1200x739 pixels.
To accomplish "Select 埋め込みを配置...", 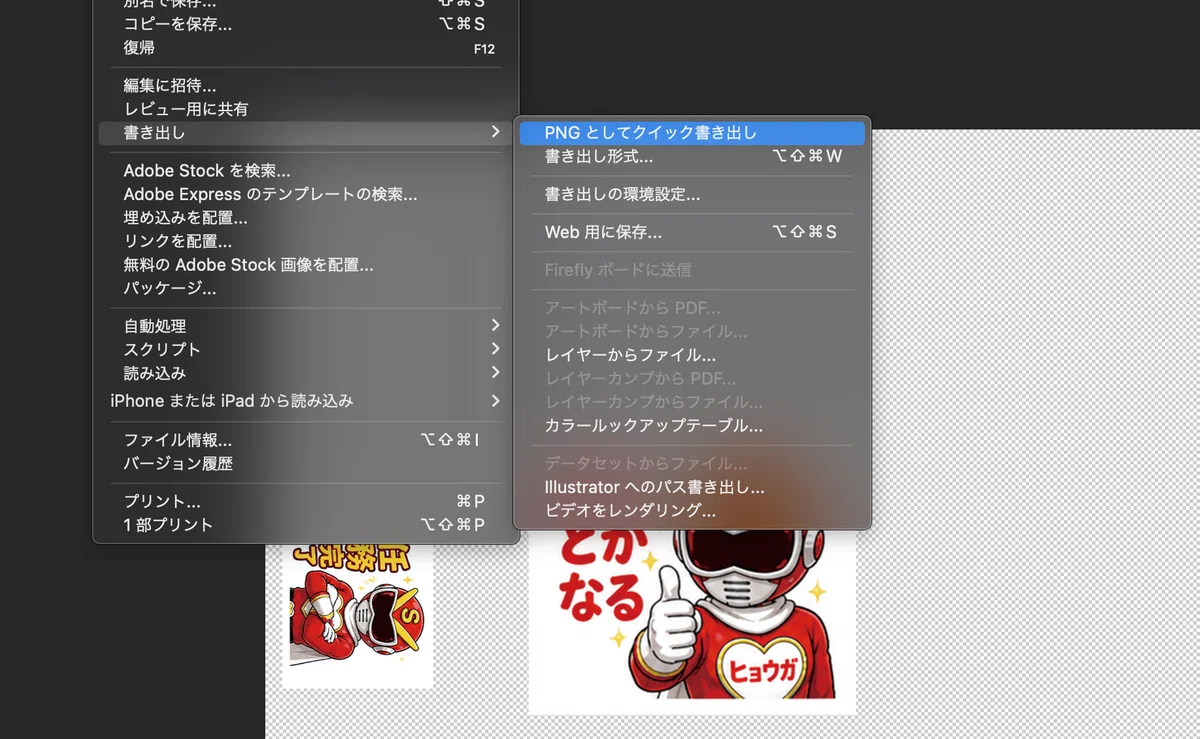I will pos(306,218).
